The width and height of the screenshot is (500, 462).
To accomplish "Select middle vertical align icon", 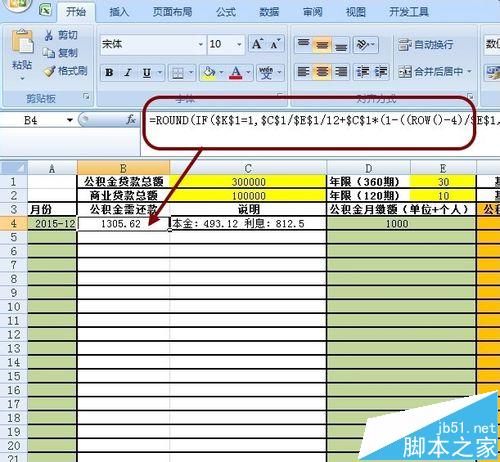I will 322,44.
